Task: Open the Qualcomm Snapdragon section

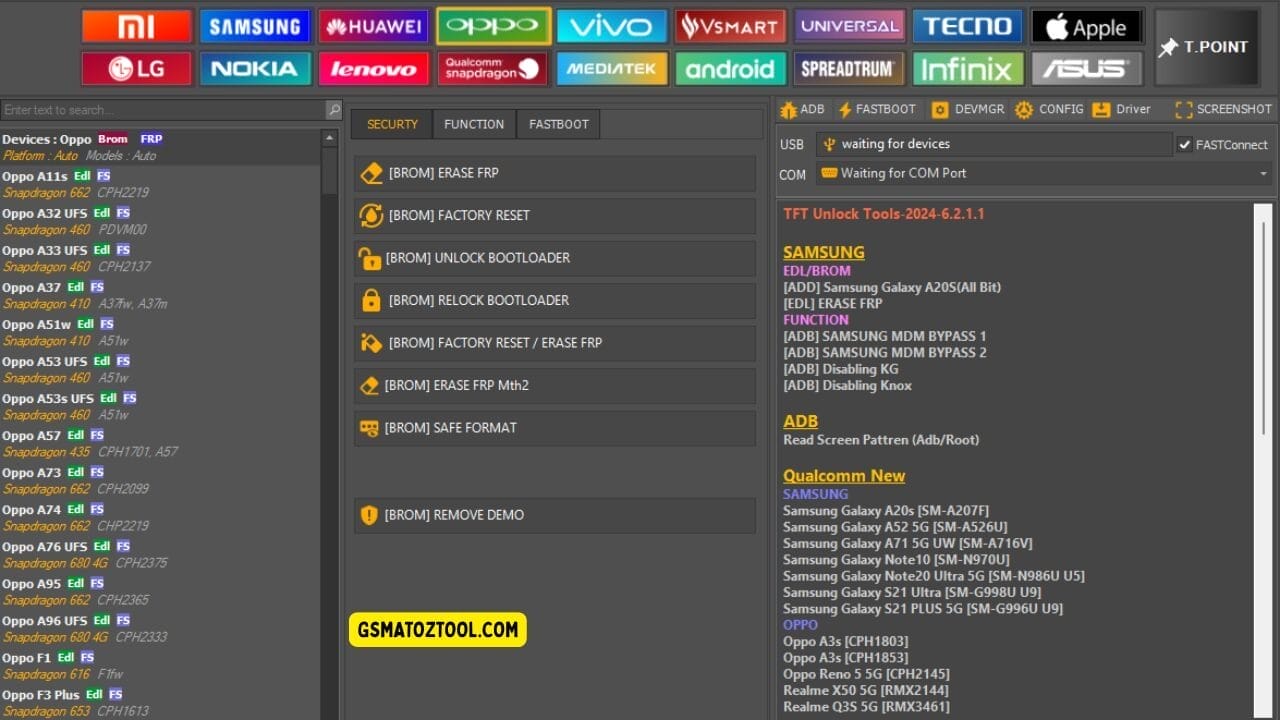Action: [x=493, y=68]
